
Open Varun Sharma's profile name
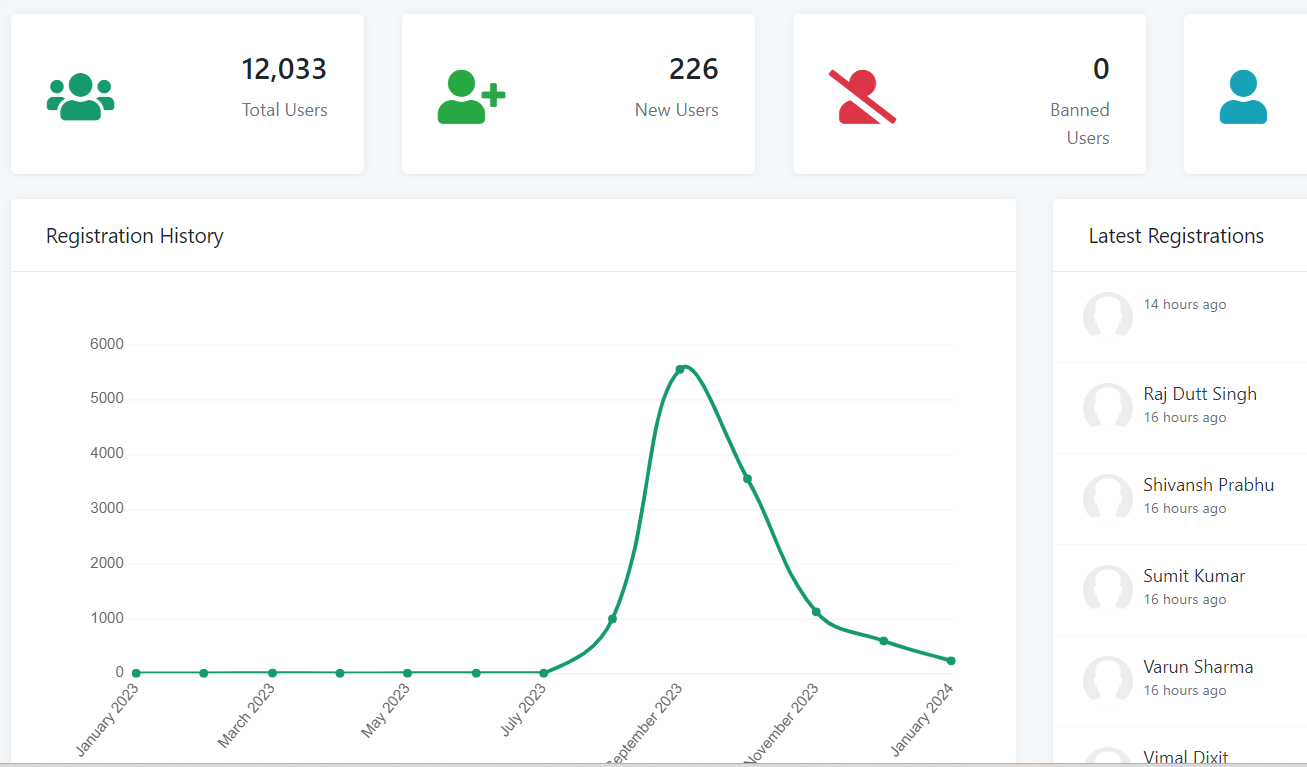tap(1198, 667)
